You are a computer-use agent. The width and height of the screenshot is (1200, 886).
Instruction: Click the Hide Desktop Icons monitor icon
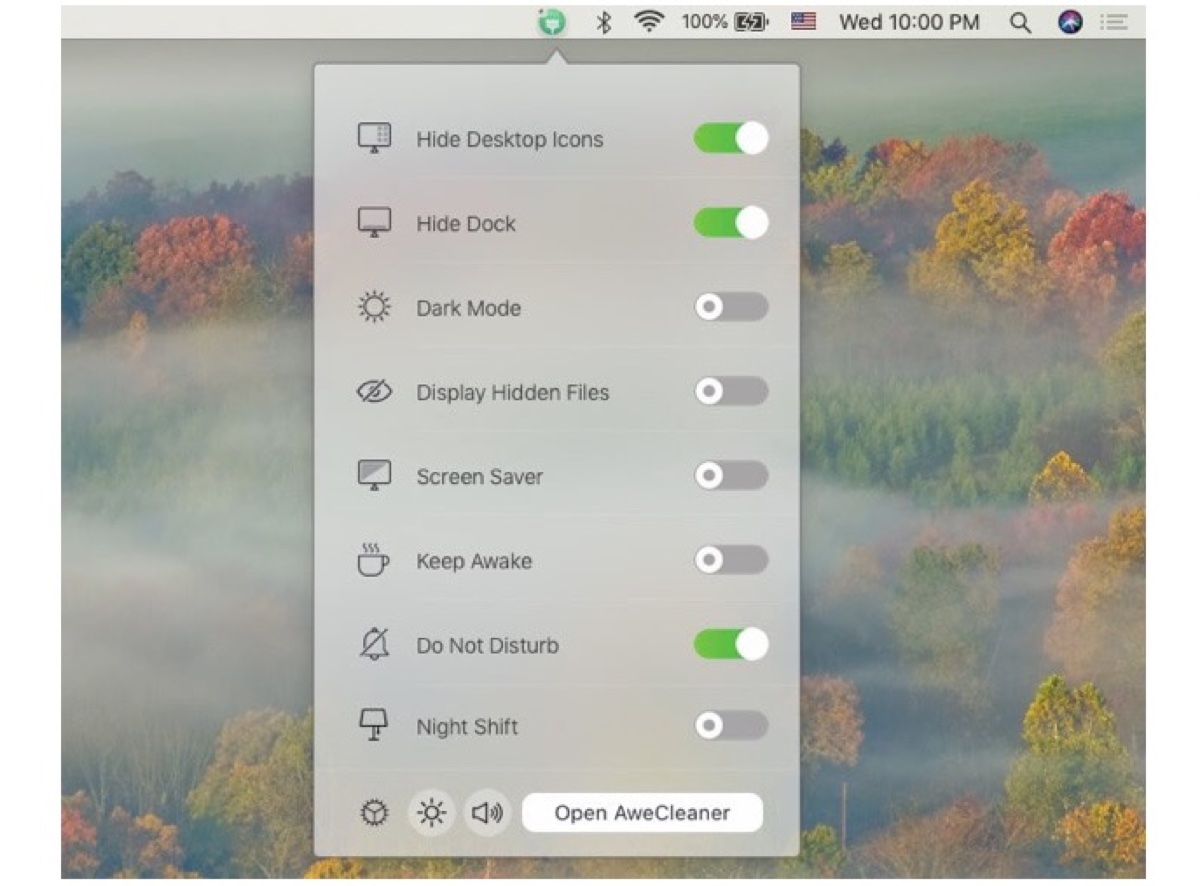(372, 139)
